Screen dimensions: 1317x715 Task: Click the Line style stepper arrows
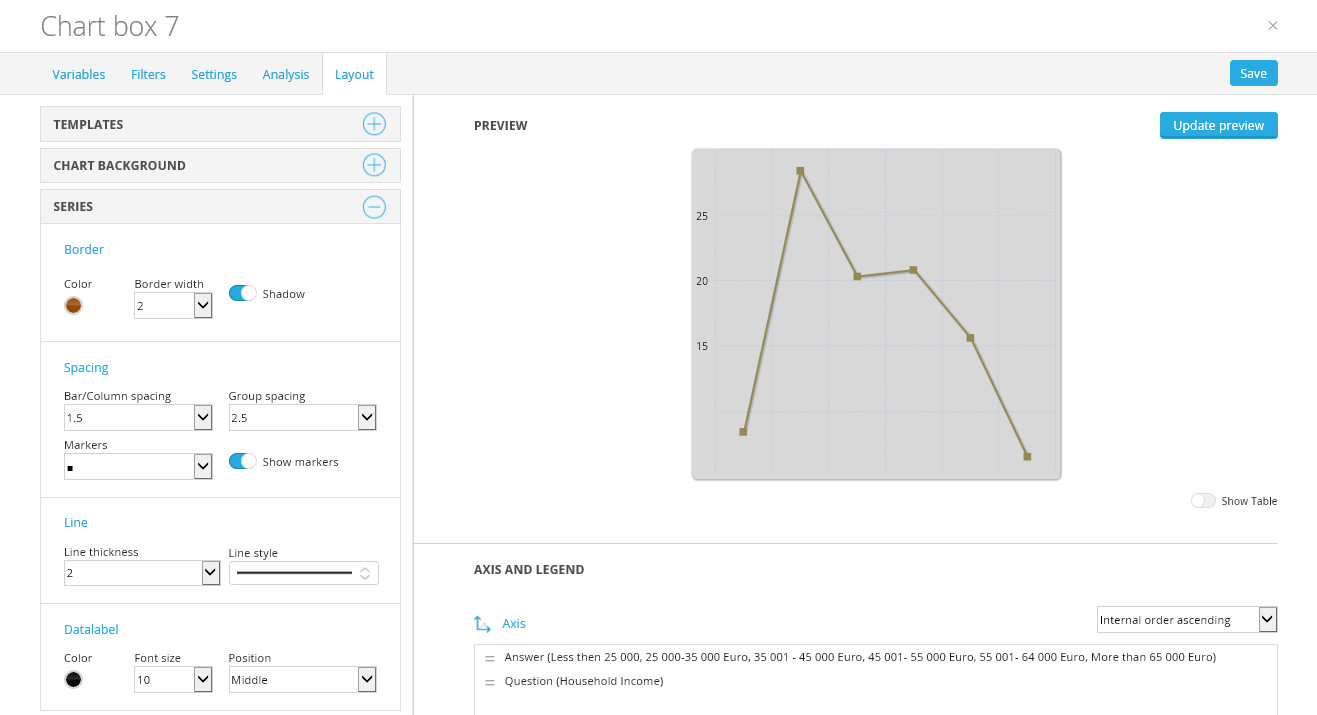click(366, 573)
